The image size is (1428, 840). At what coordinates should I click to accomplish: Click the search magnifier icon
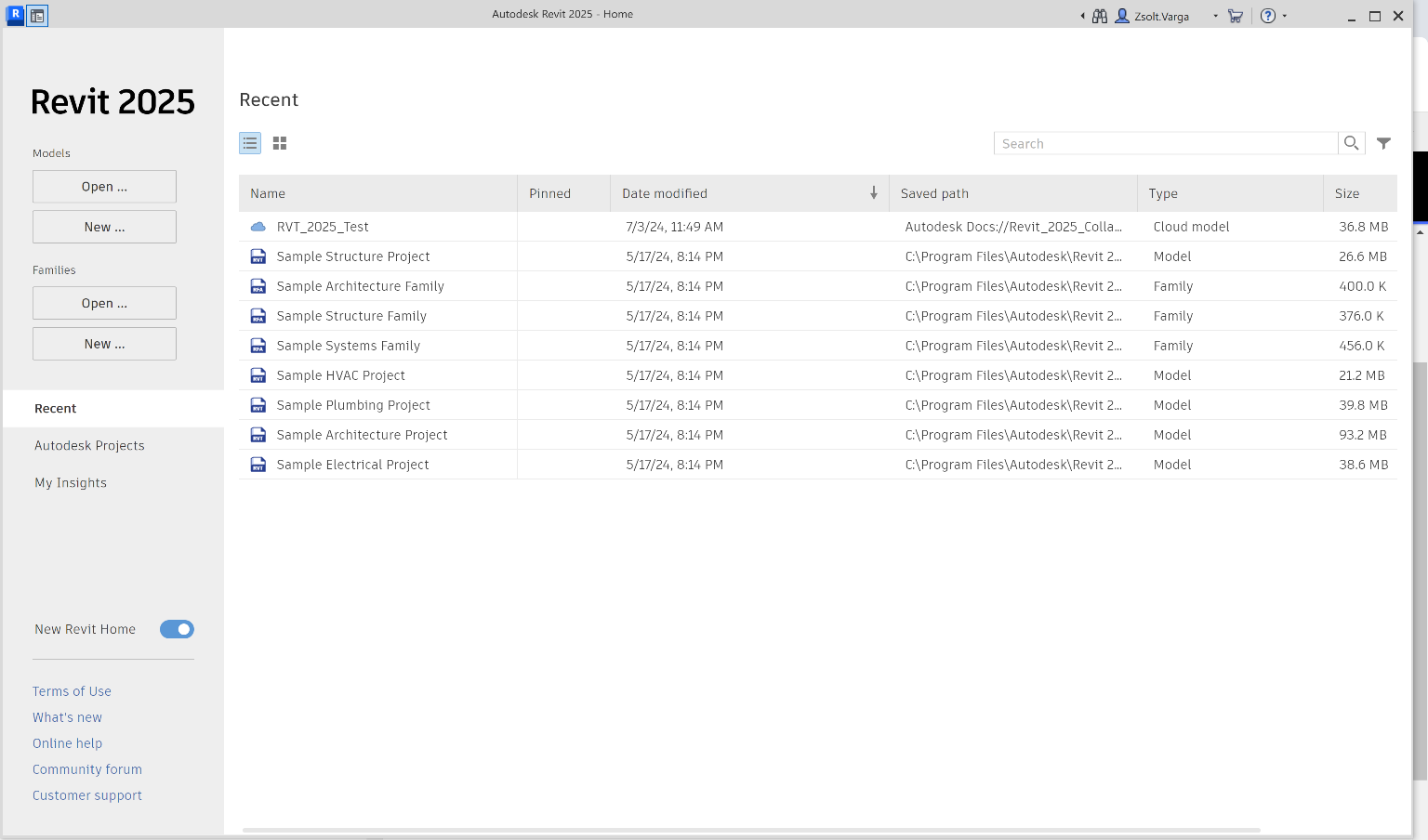point(1351,143)
